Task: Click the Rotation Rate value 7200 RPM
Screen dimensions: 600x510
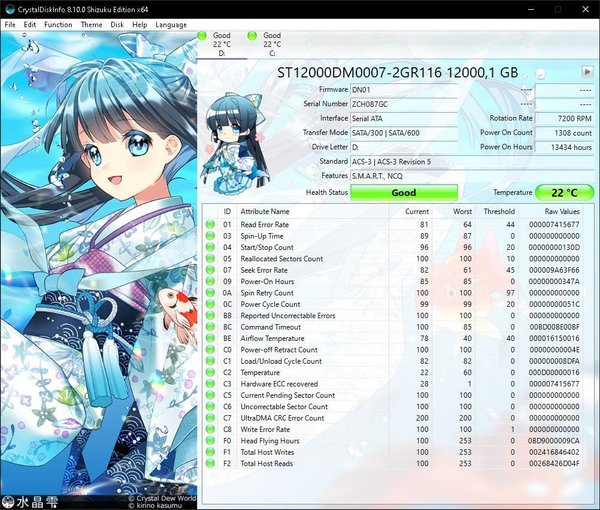Action: point(564,119)
